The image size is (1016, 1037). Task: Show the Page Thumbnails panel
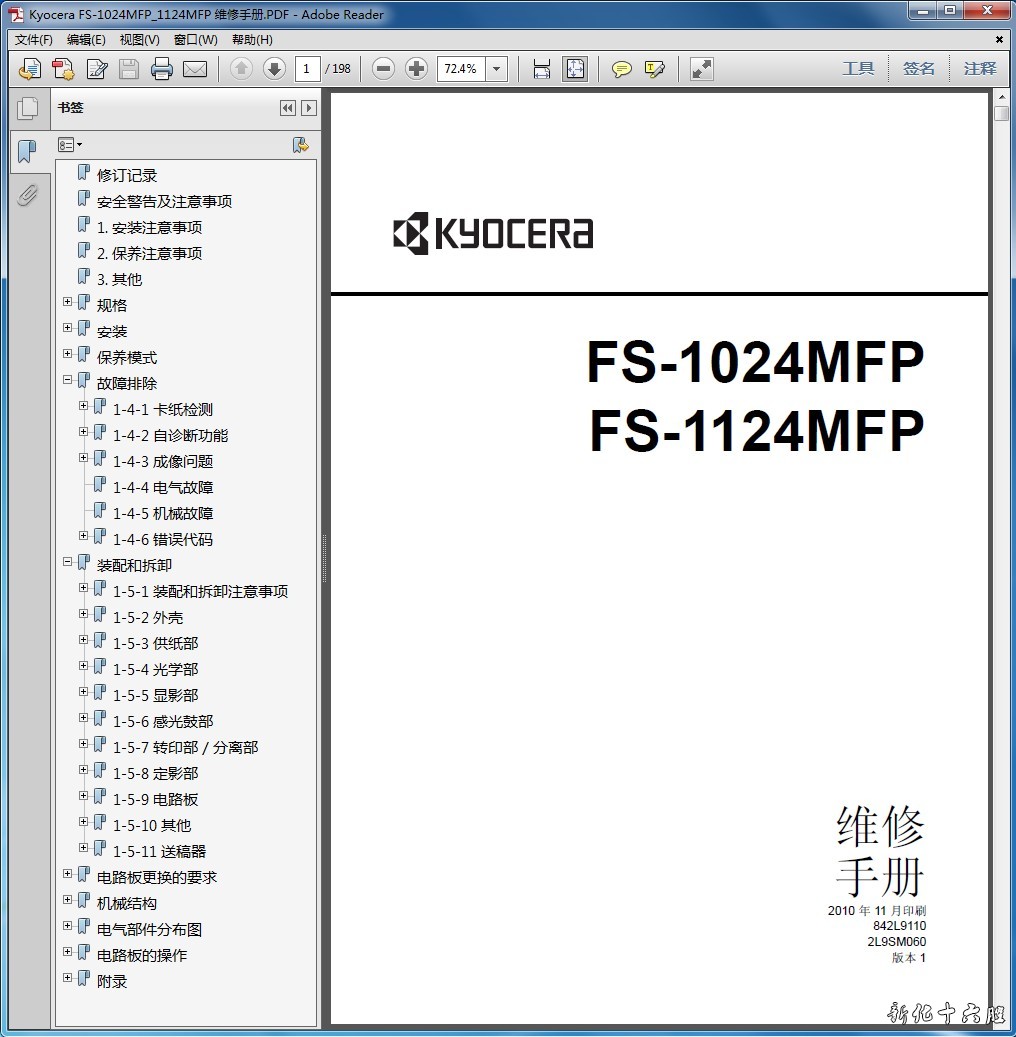27,108
